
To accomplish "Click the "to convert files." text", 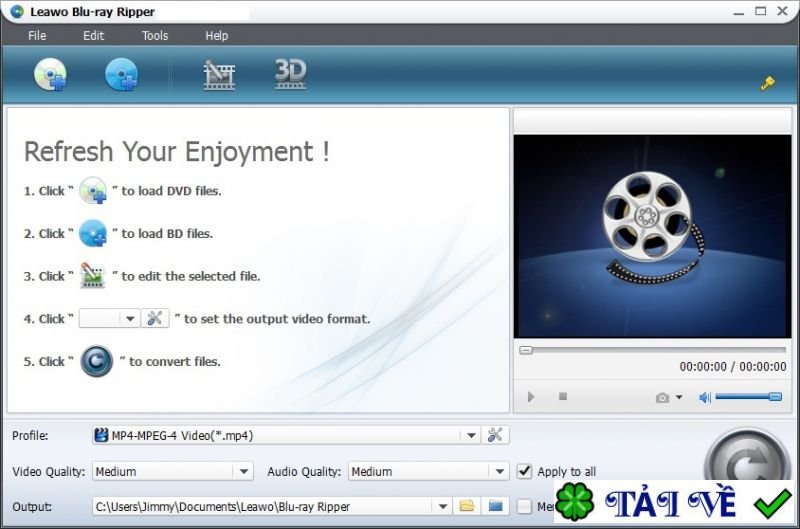I will pyautogui.click(x=174, y=361).
